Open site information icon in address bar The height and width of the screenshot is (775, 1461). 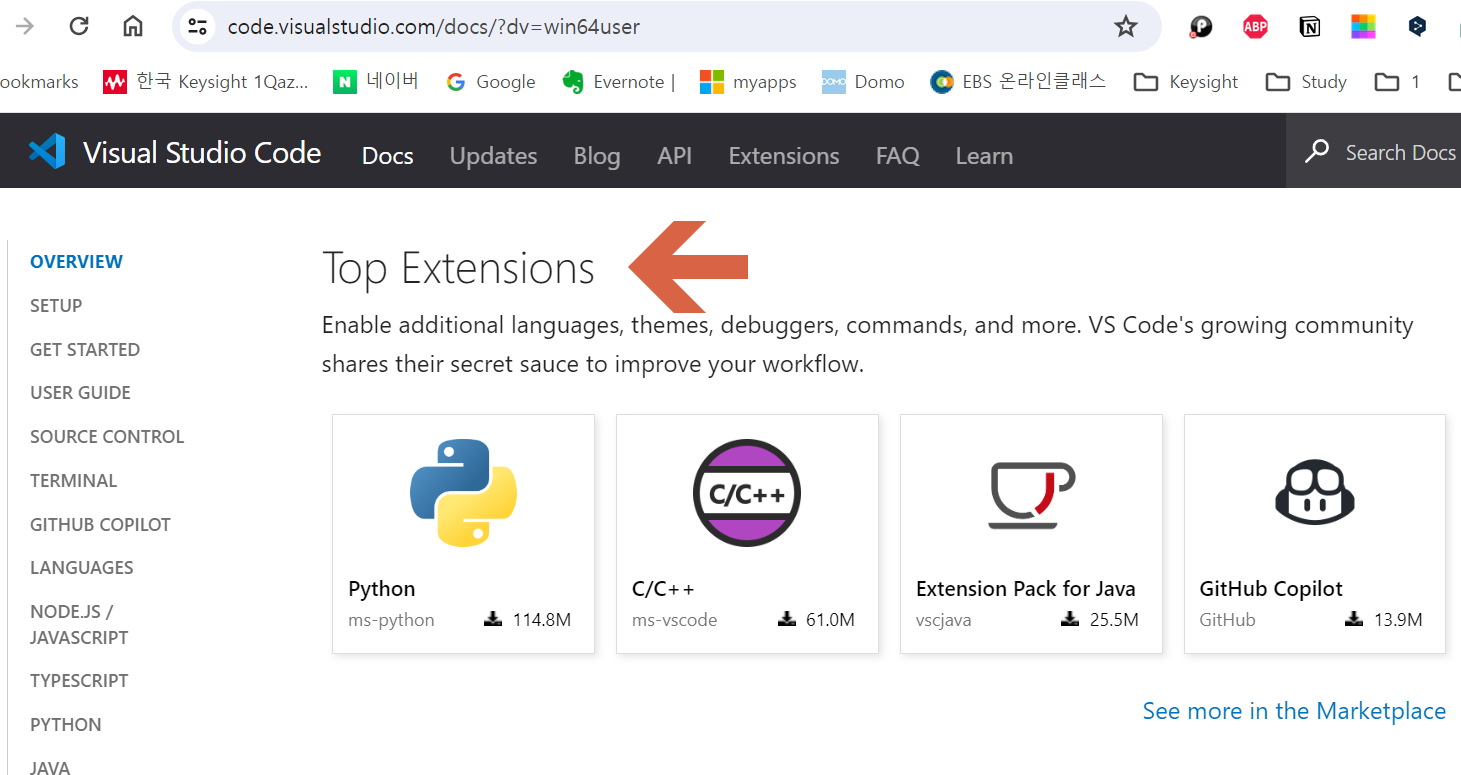198,27
